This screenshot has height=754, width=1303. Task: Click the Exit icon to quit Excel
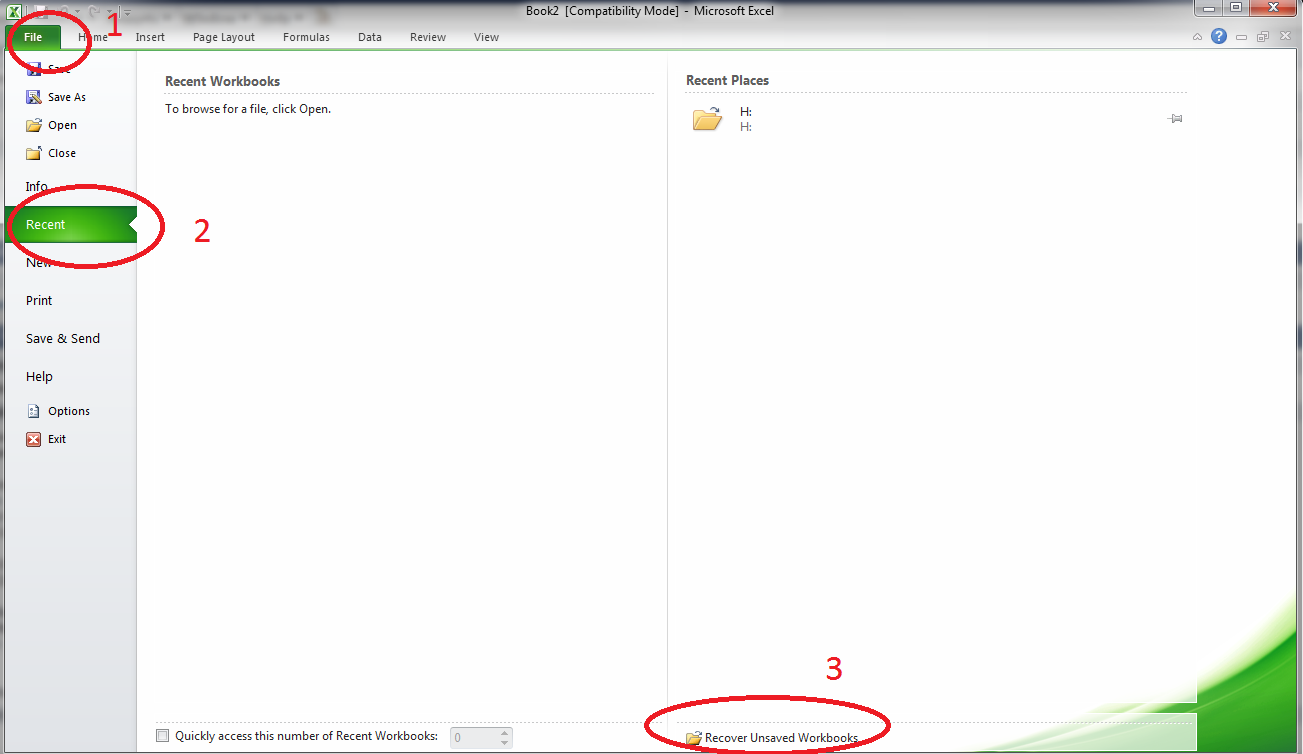click(x=34, y=439)
